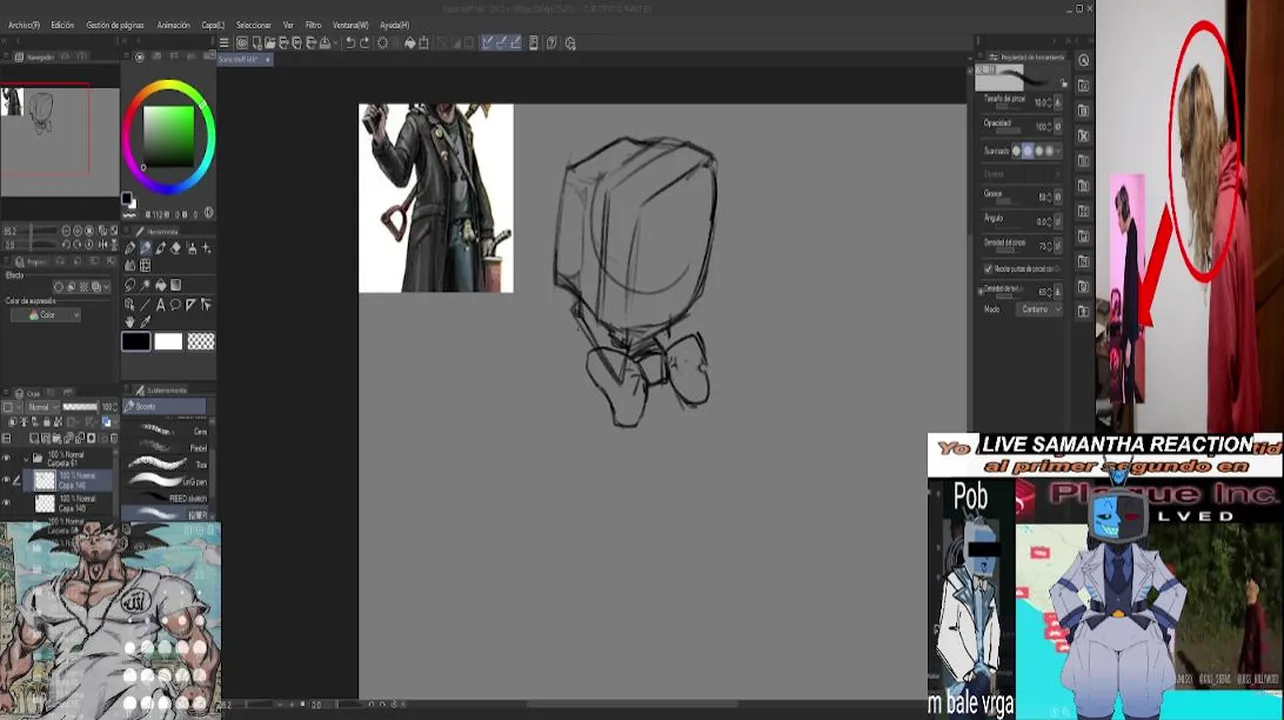Open the Ventana(W) menu
Image resolution: width=1284 pixels, height=720 pixels.
tap(350, 25)
